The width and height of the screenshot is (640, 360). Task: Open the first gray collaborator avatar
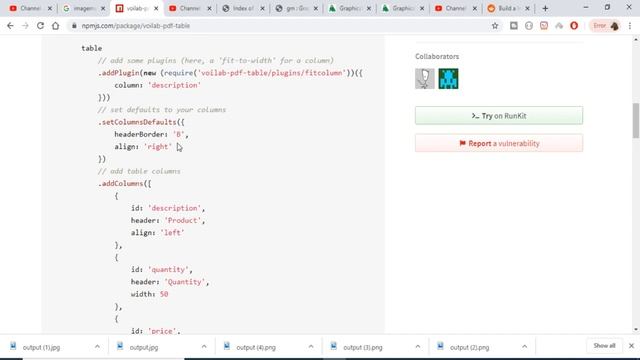[x=425, y=79]
